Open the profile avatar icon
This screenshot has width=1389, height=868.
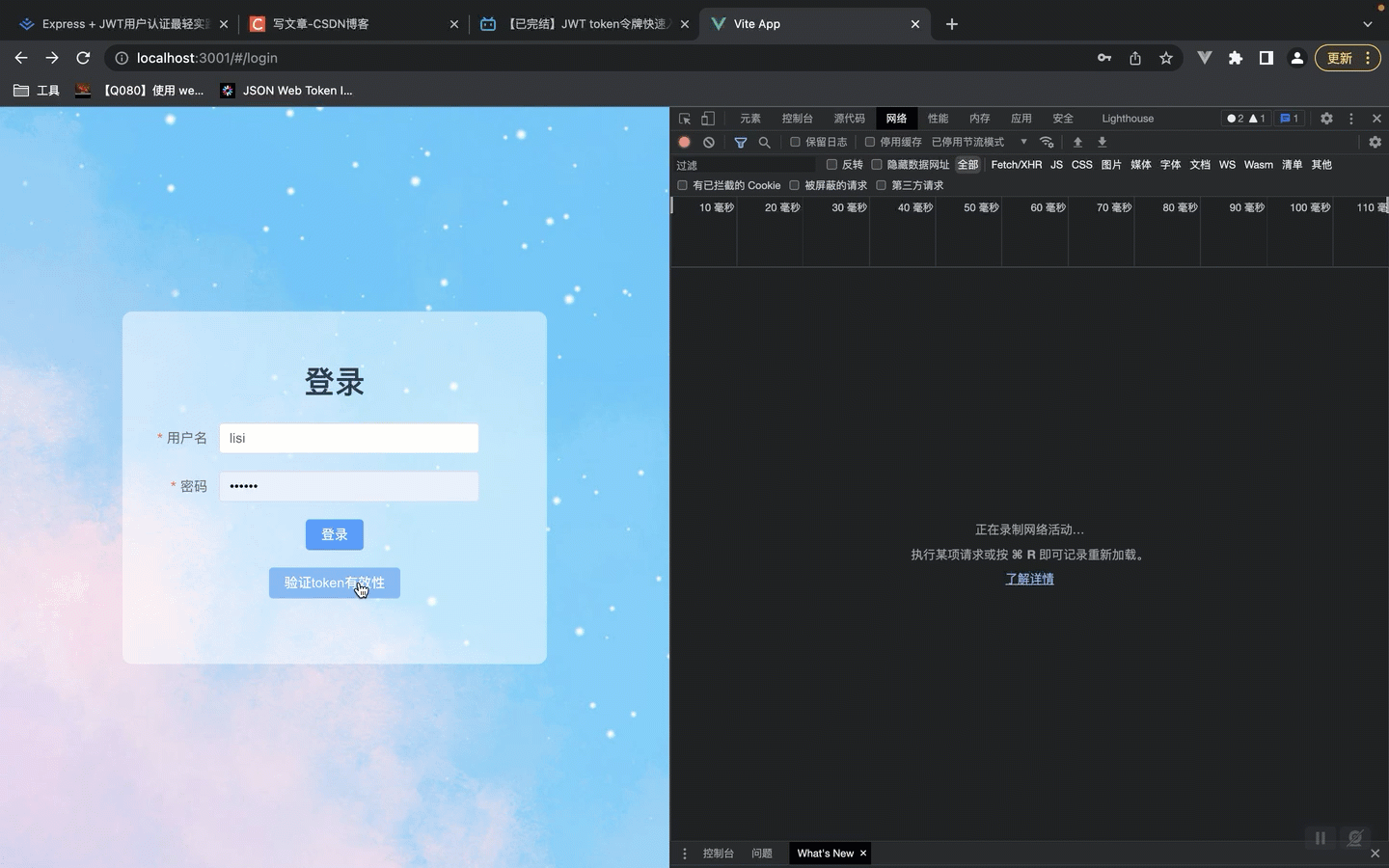(x=1297, y=58)
